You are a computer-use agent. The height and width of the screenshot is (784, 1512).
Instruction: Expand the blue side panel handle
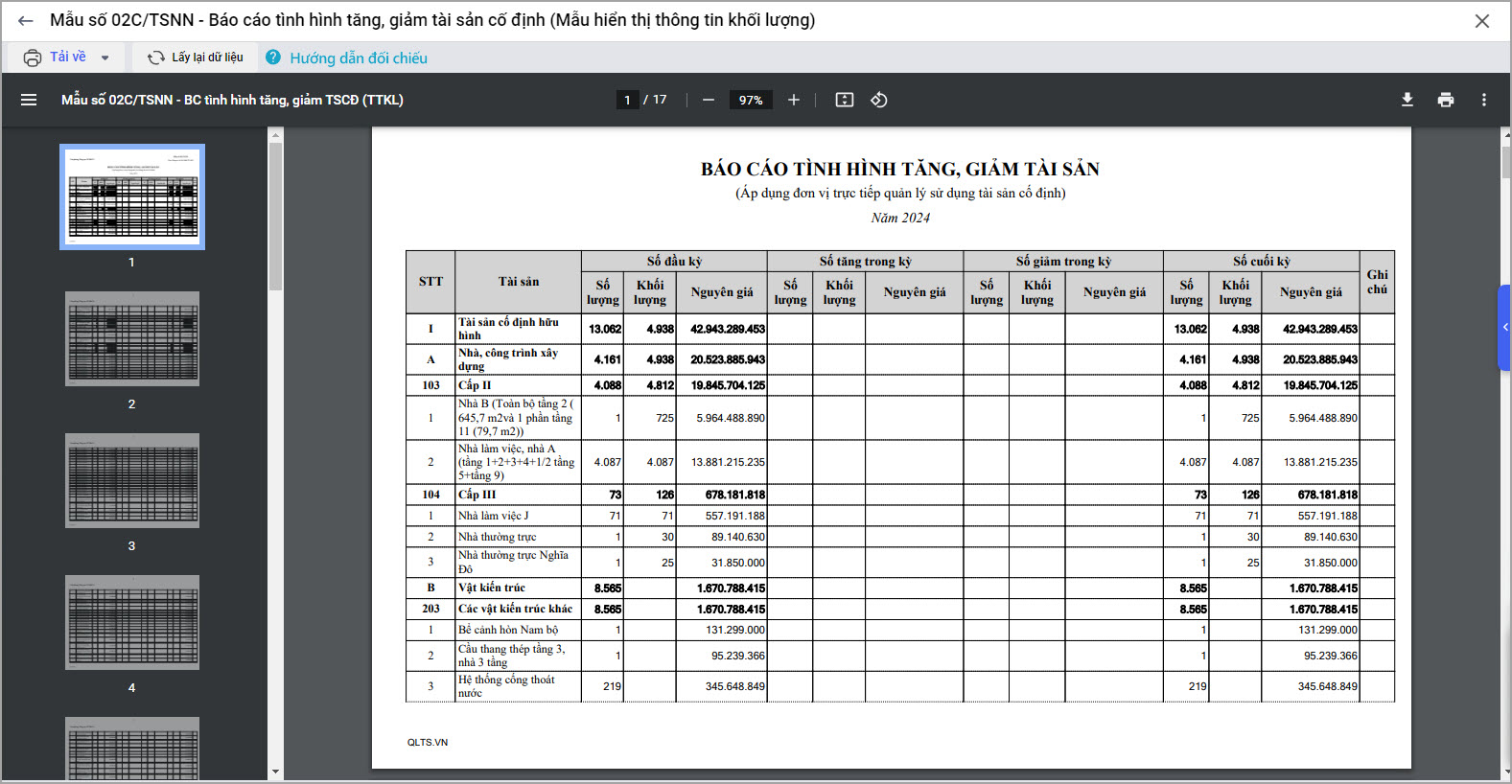[1505, 327]
